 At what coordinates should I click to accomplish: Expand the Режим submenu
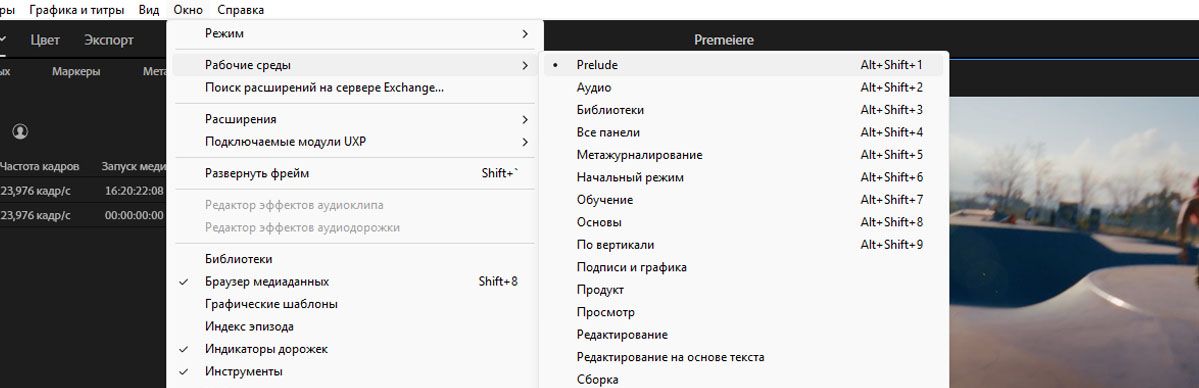[355, 34]
